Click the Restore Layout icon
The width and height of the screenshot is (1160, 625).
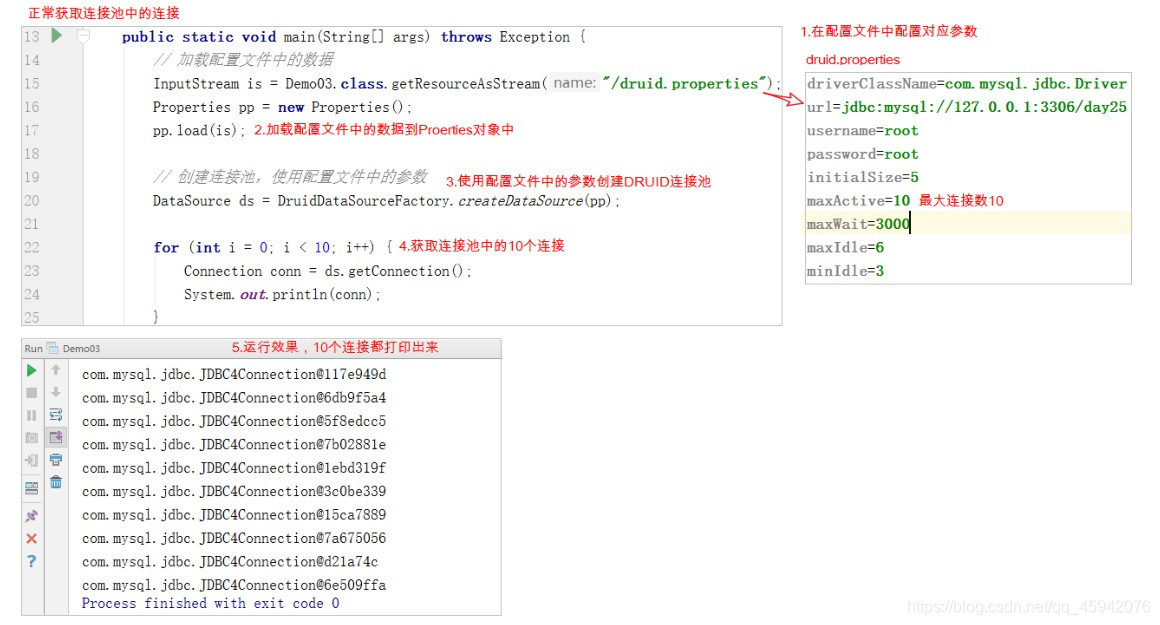coord(31,488)
